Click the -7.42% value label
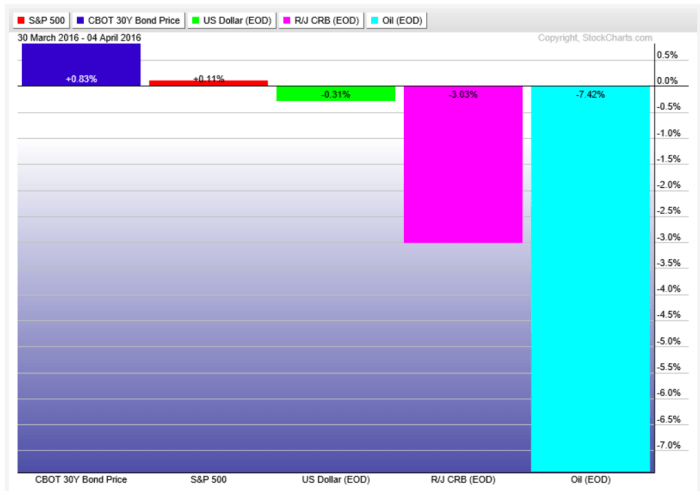700x491 pixels. (590, 94)
